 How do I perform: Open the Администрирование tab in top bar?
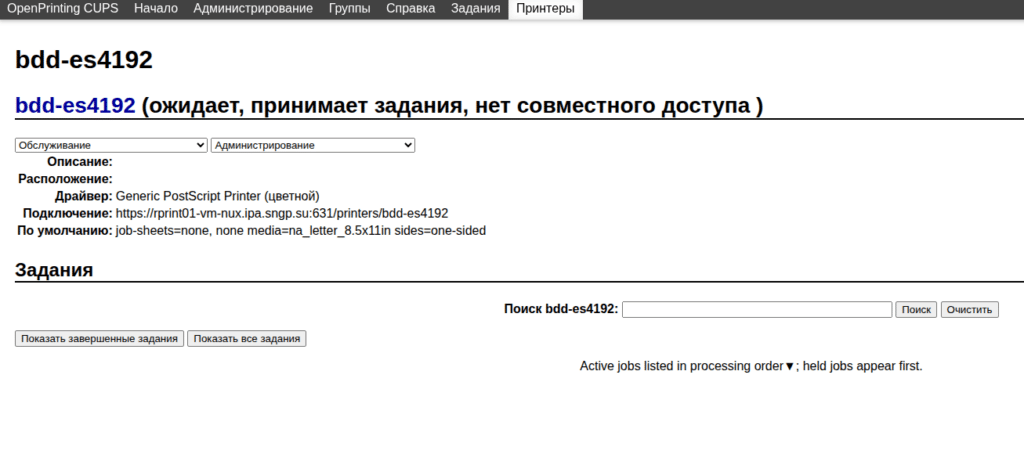(x=253, y=8)
